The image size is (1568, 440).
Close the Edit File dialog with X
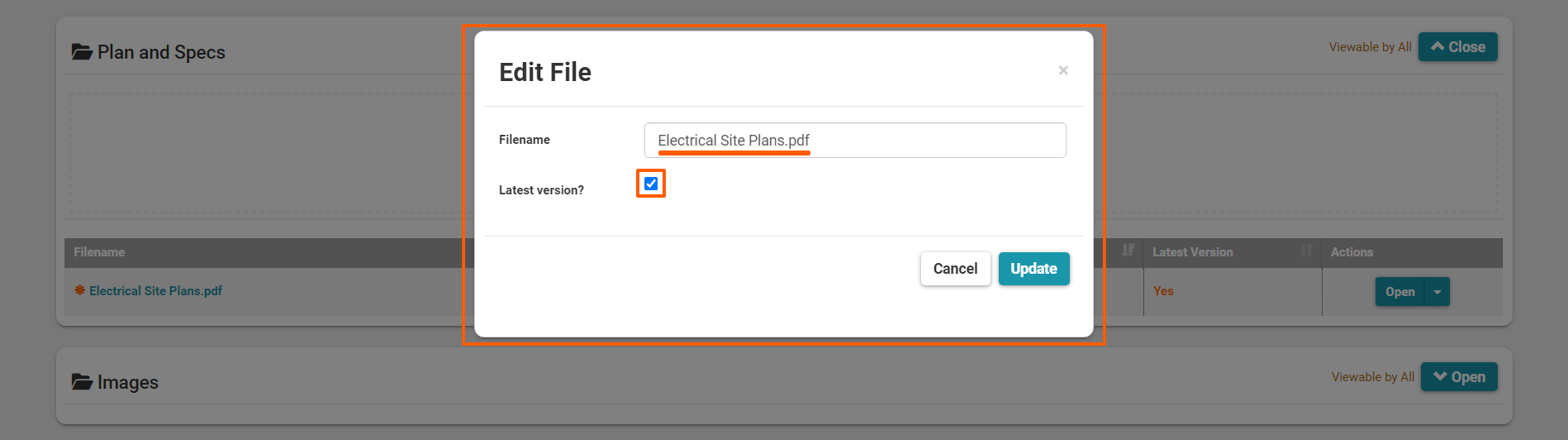tap(1063, 71)
